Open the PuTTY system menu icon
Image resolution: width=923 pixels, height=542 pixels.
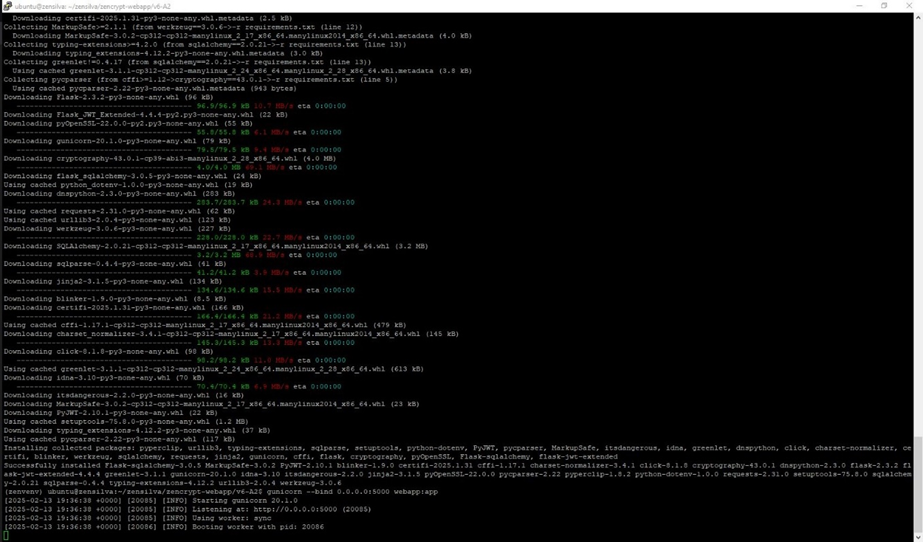click(x=6, y=6)
